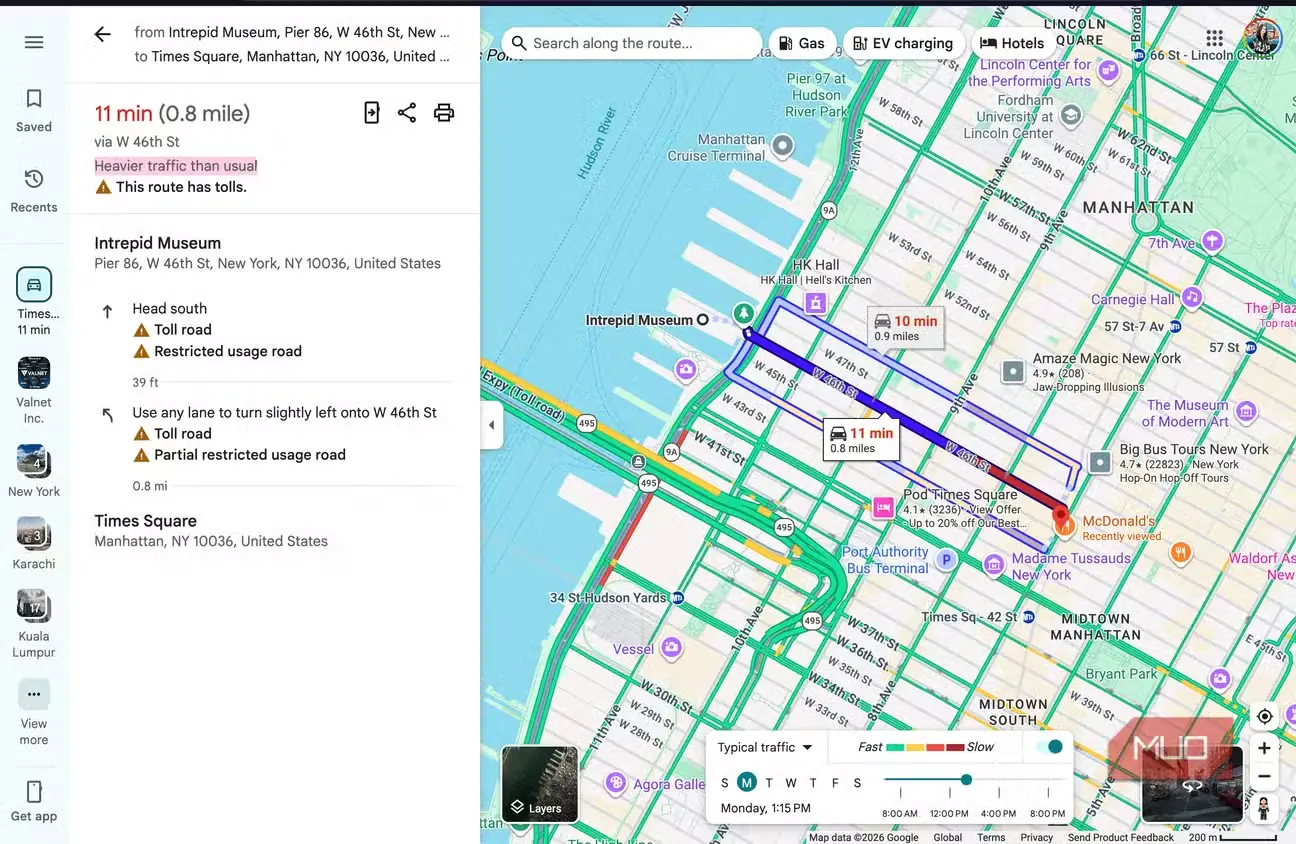Viewport: 1296px width, 844px height.
Task: Print the directions
Action: [x=444, y=113]
